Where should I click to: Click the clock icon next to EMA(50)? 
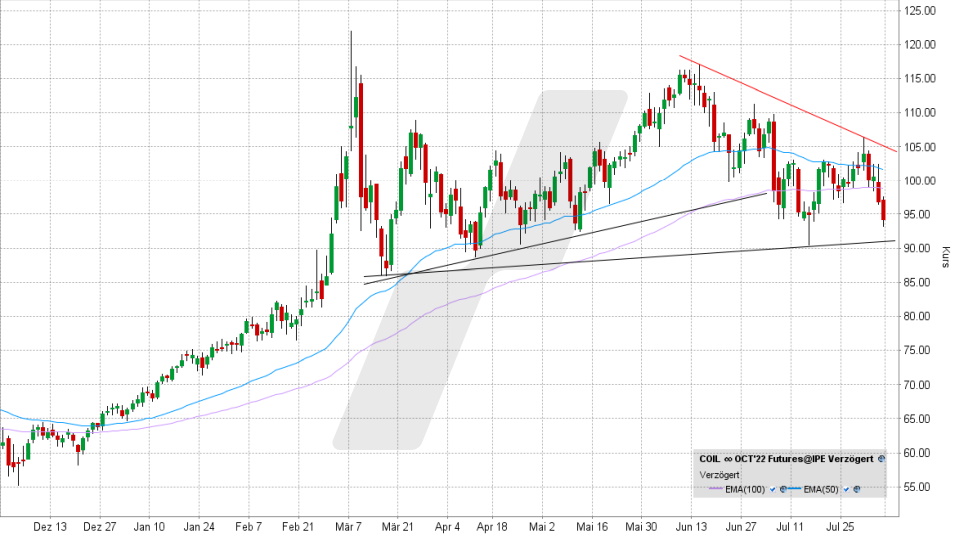coord(857,489)
